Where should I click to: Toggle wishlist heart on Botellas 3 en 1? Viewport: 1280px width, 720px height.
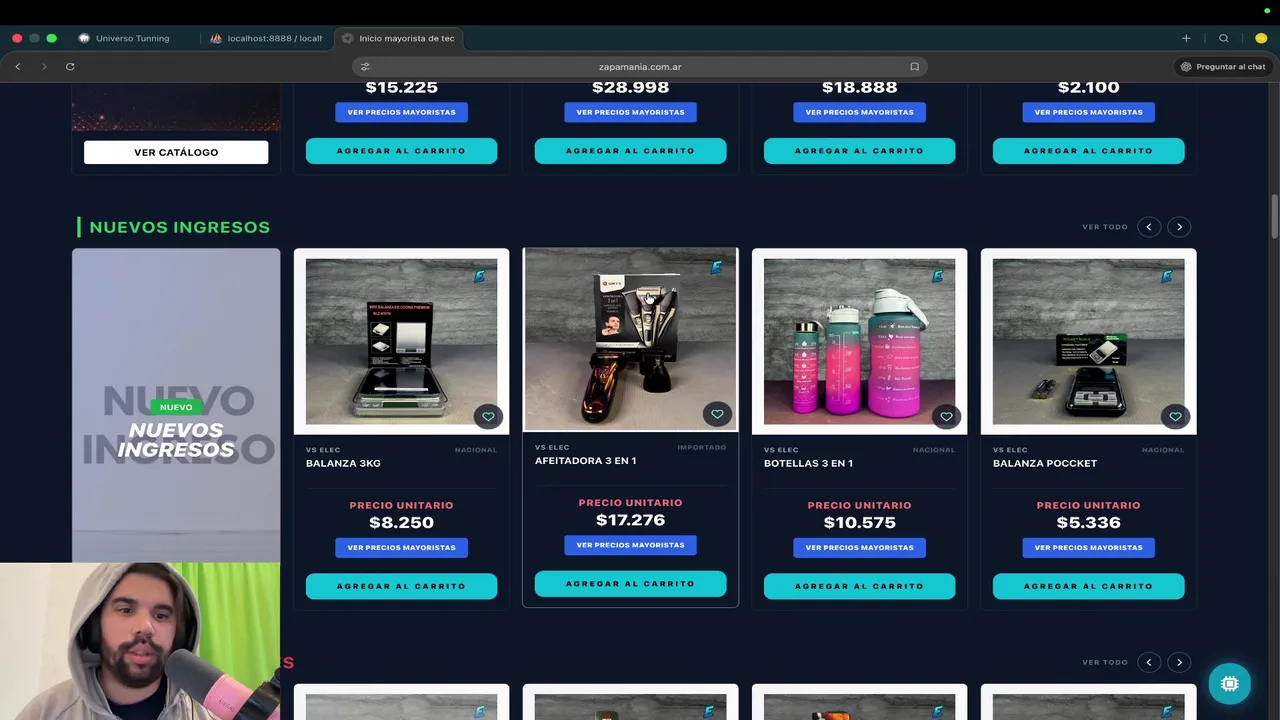(x=946, y=416)
